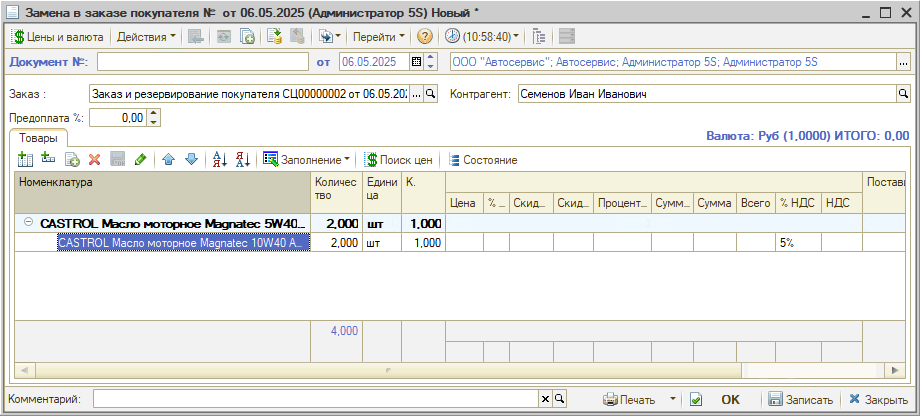Click the red X delete row icon

95,160
